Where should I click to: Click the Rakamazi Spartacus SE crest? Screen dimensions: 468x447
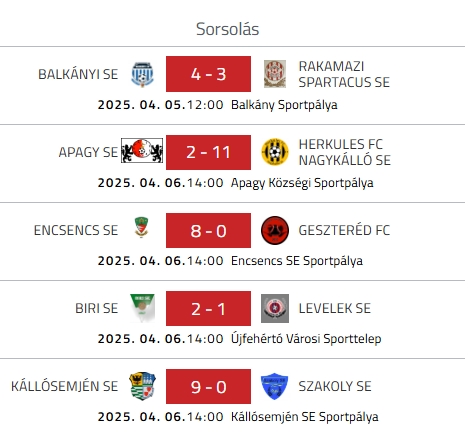[275, 74]
